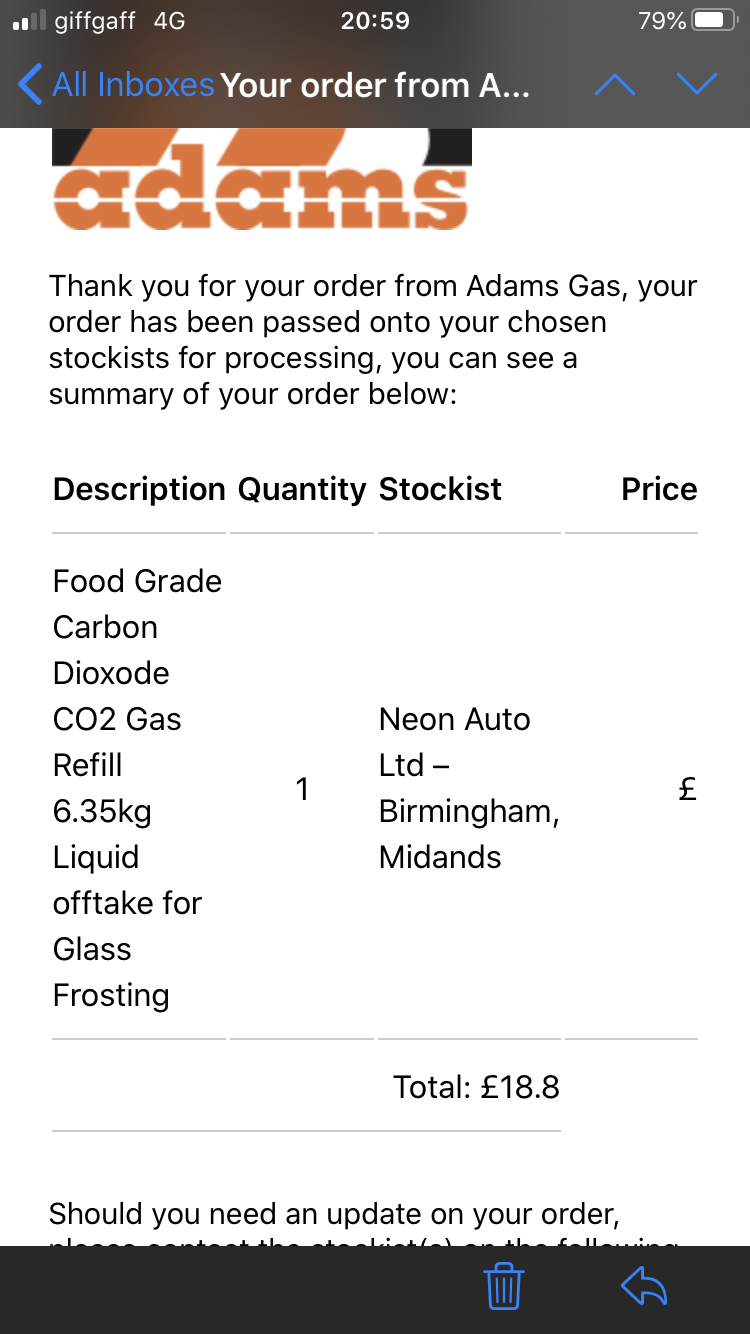
Task: Go to previous message with up arrow
Action: [615, 85]
